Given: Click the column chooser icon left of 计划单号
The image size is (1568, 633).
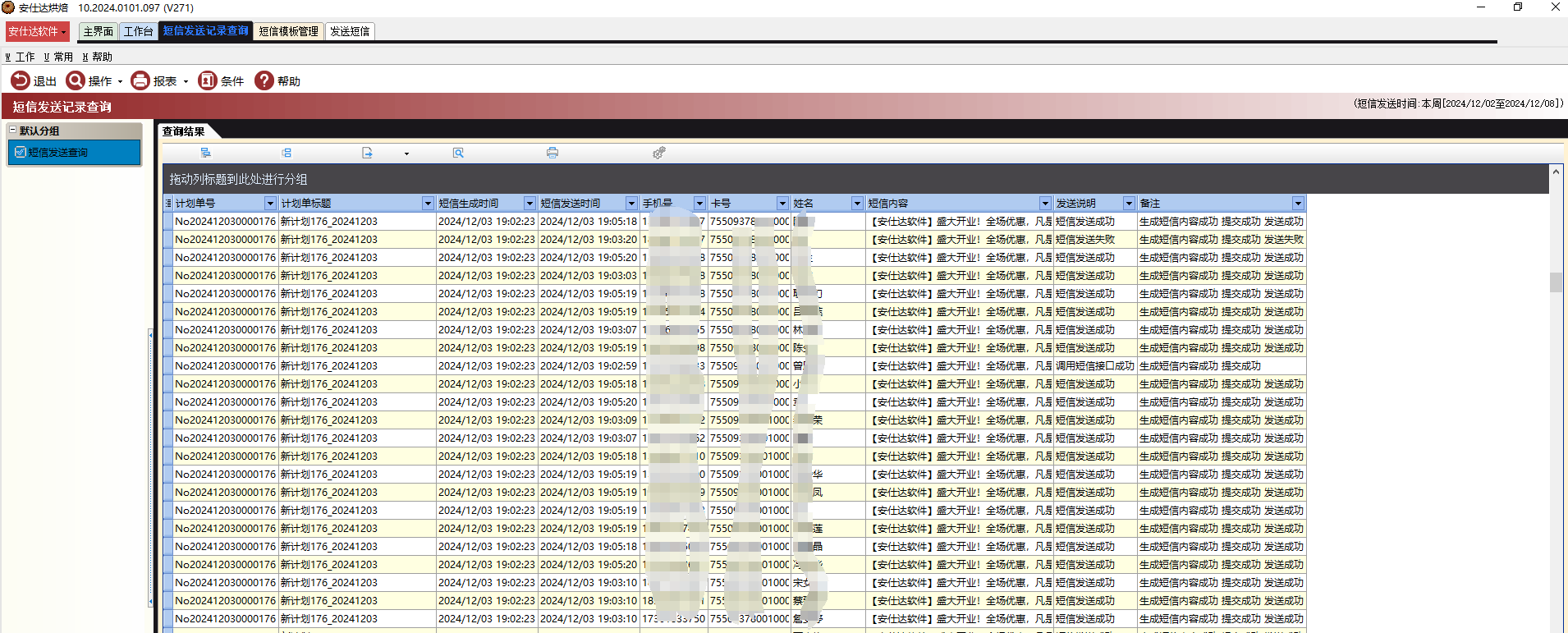Looking at the screenshot, I should (x=168, y=203).
